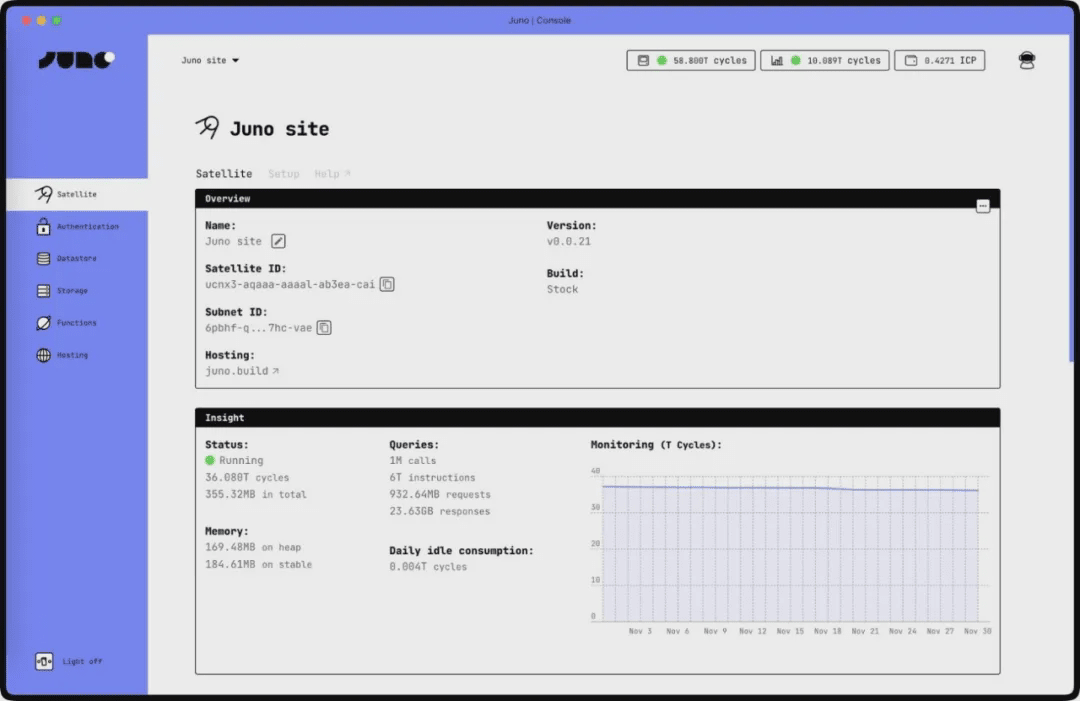Screen dimensions: 1080x701
Task: Open Authentication section in sidebar
Action: point(77,227)
